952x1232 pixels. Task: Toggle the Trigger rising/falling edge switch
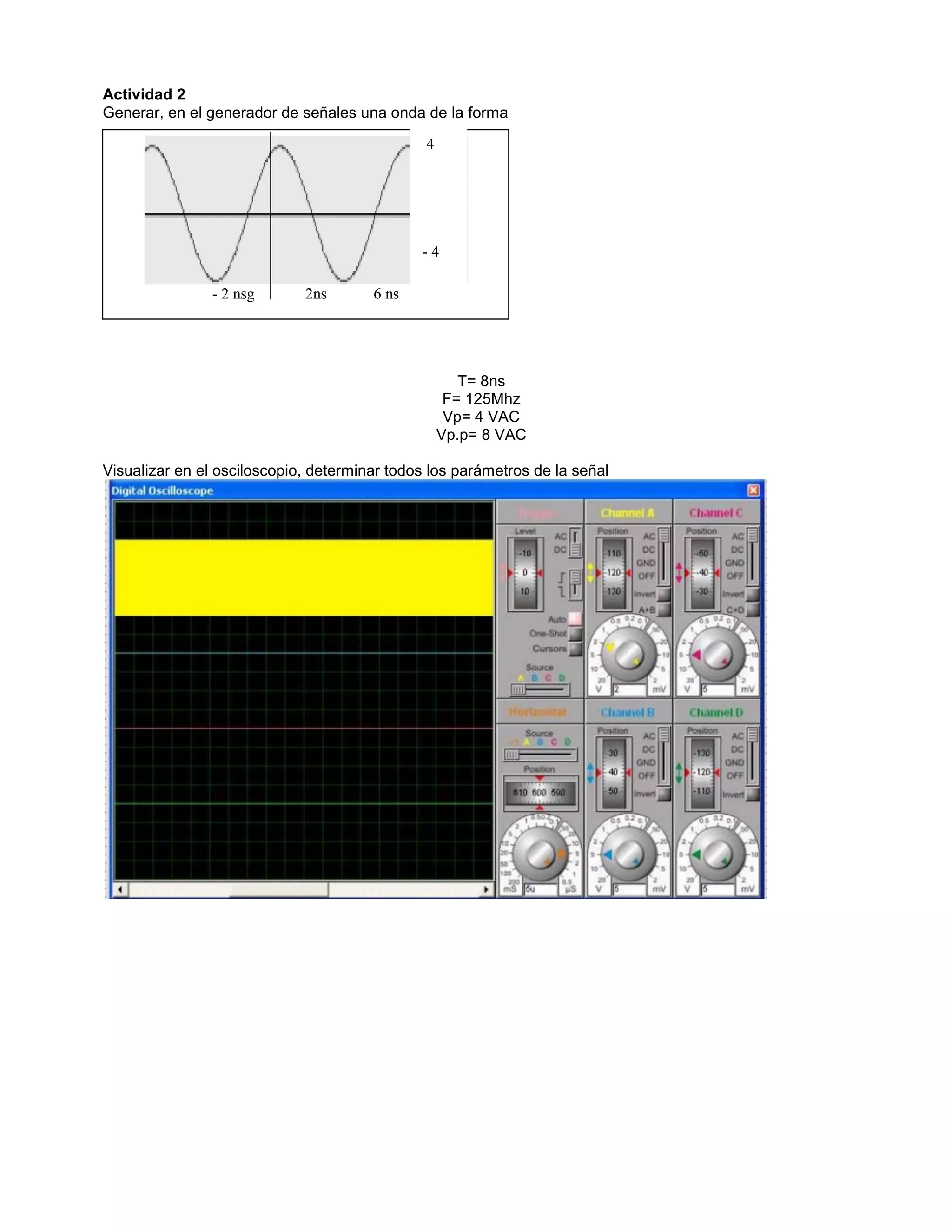pyautogui.click(x=575, y=584)
